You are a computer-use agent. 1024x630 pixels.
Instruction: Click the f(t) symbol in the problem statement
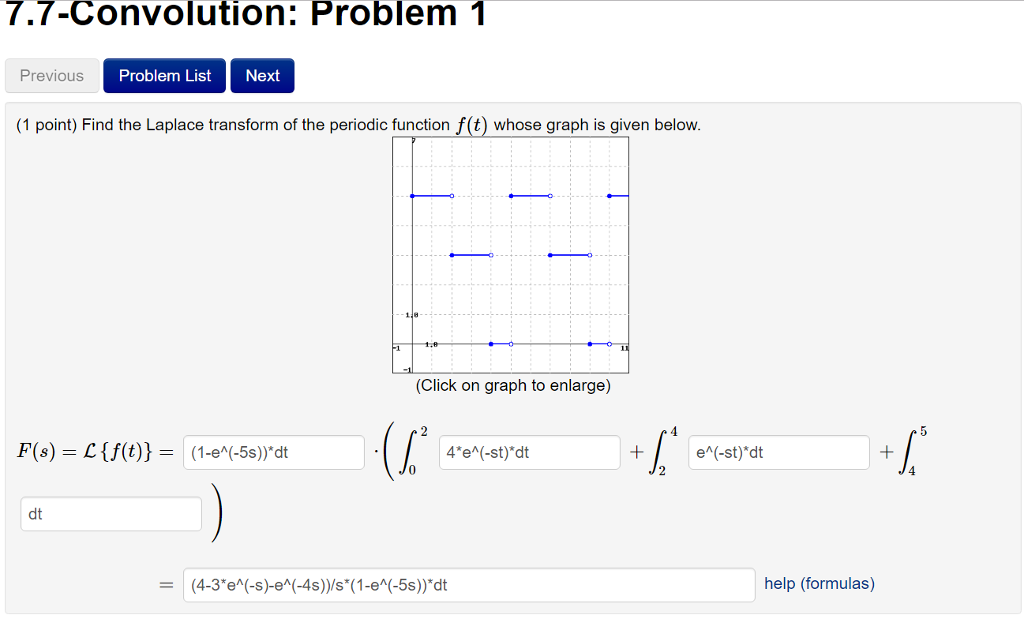[472, 125]
